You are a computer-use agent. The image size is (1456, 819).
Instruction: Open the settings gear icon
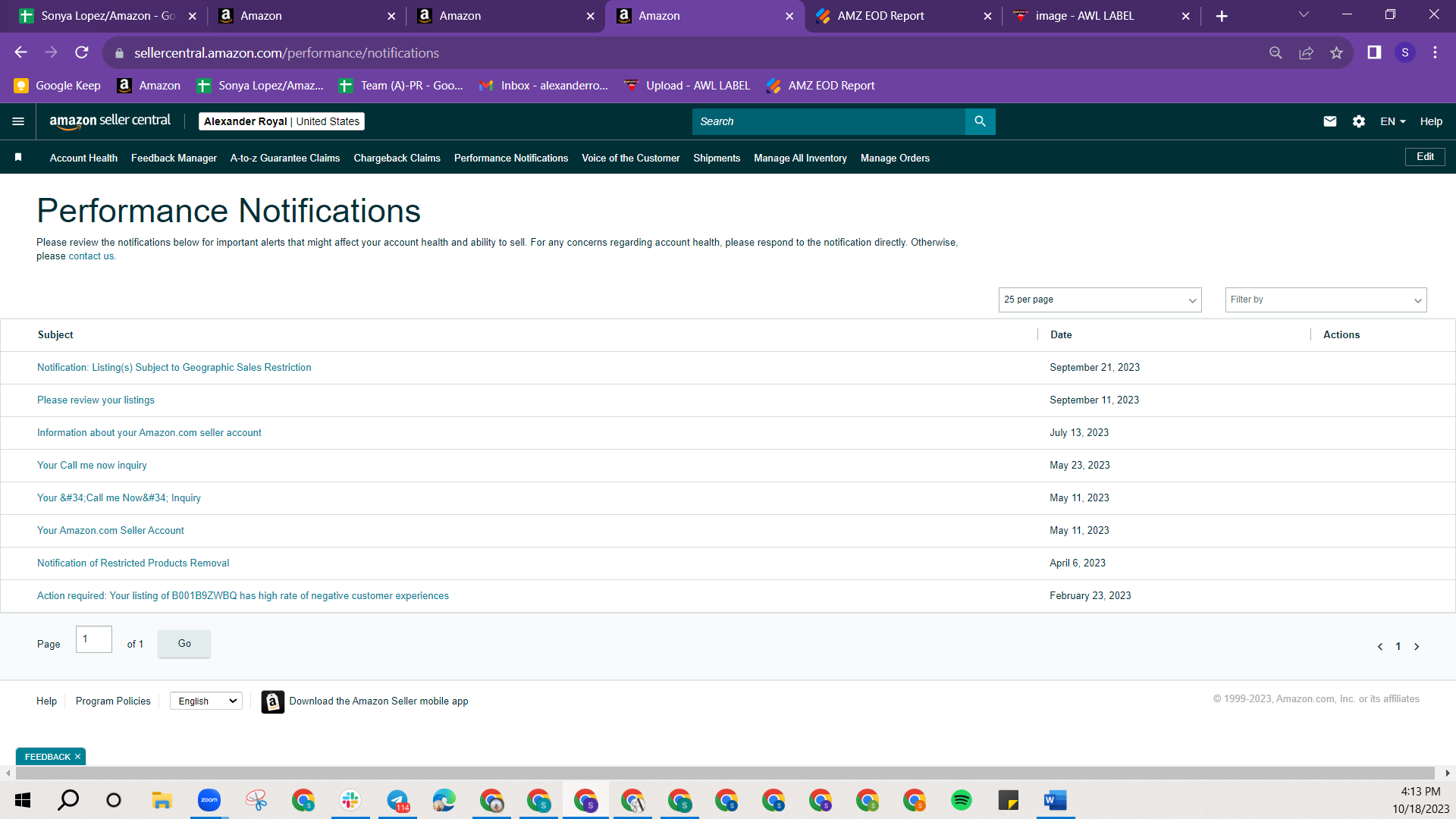[1359, 121]
